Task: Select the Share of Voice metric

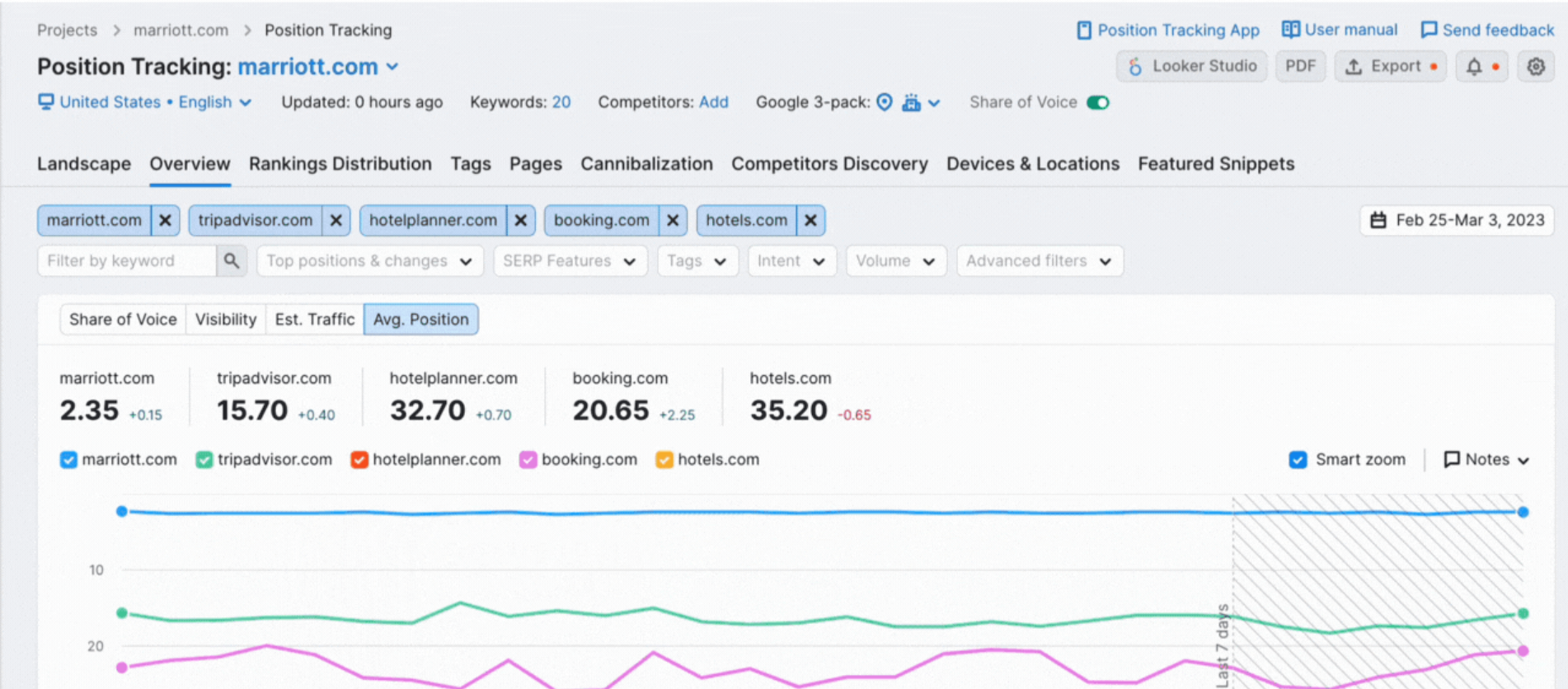Action: 123,320
